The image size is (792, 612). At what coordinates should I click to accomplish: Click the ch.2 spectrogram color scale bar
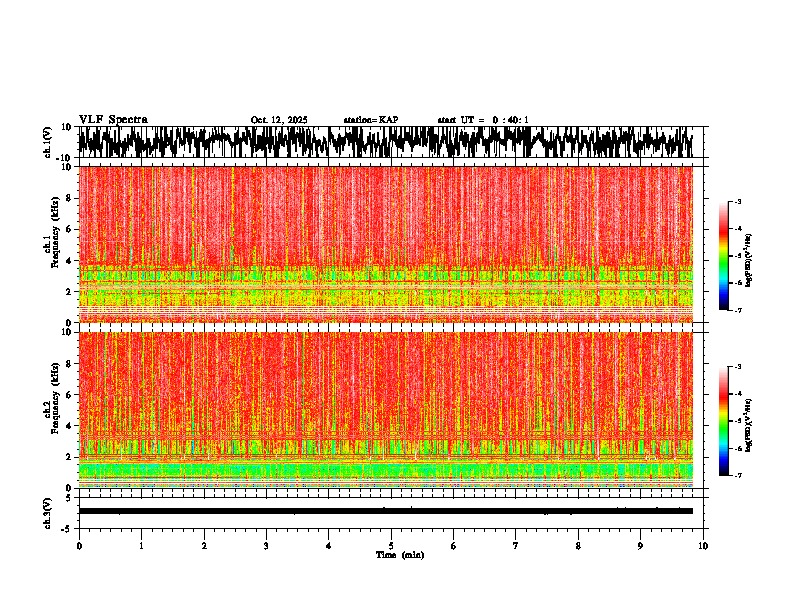pyautogui.click(x=723, y=421)
